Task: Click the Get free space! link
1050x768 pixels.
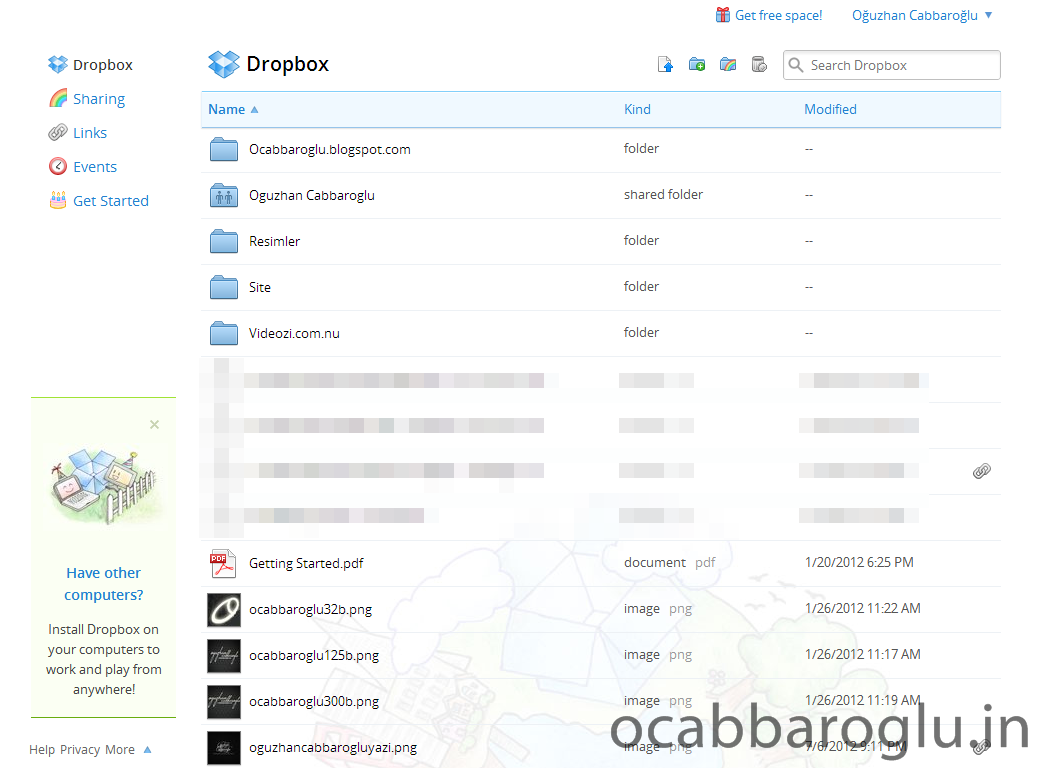Action: [x=778, y=15]
